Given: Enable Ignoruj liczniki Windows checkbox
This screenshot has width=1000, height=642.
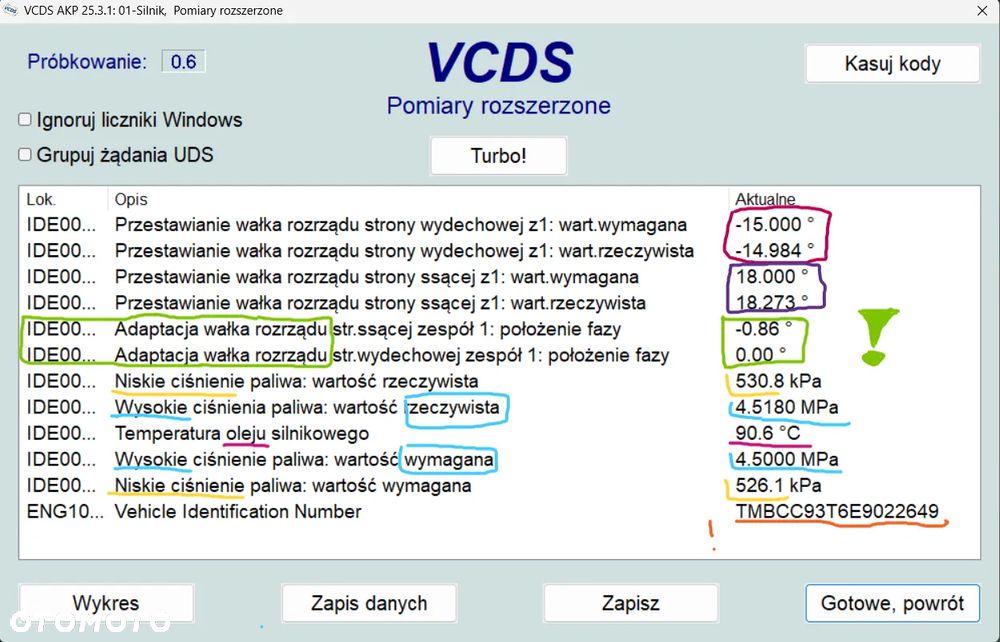Looking at the screenshot, I should [25, 119].
